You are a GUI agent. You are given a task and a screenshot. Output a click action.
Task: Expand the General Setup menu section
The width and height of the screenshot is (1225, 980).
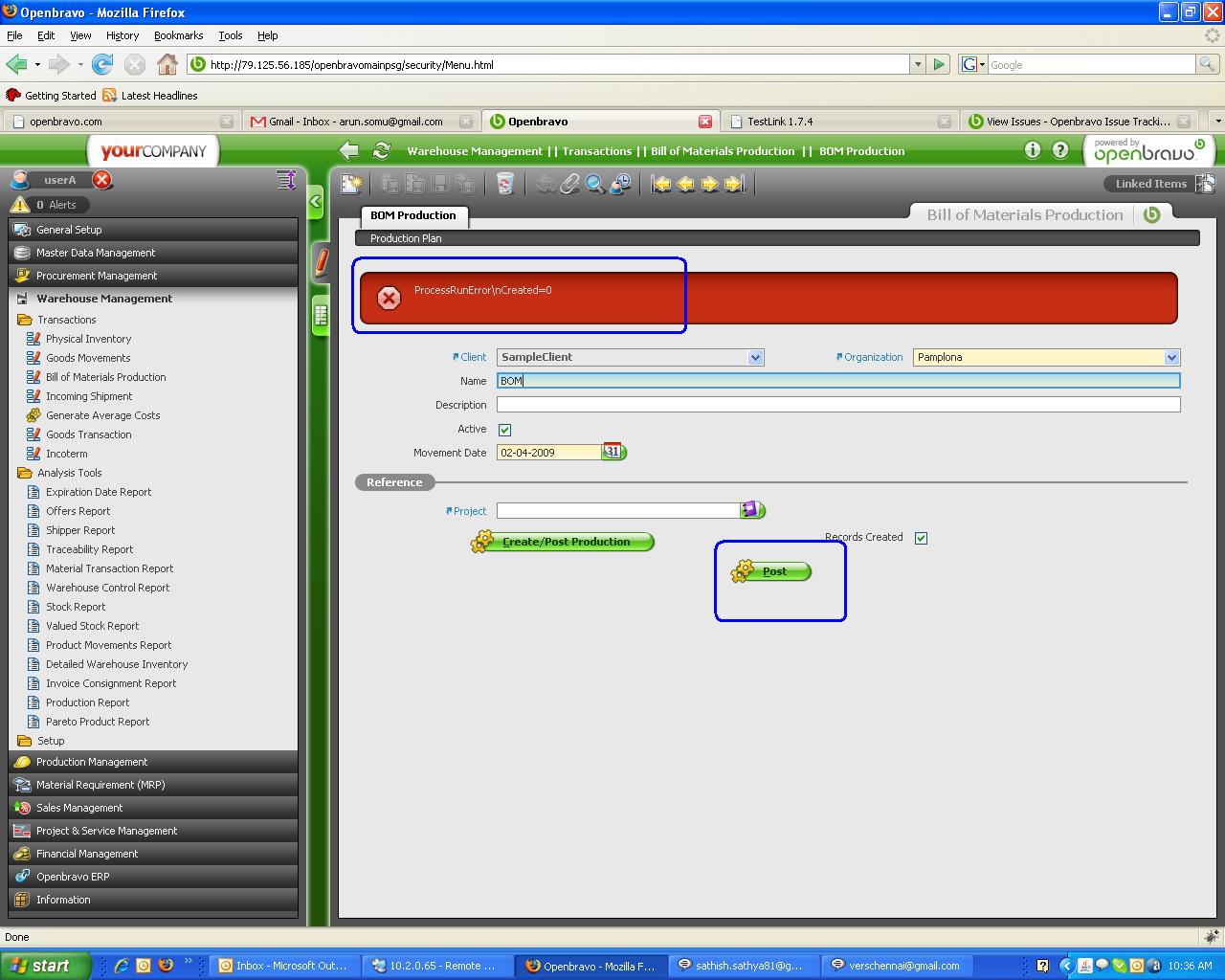click(x=153, y=230)
